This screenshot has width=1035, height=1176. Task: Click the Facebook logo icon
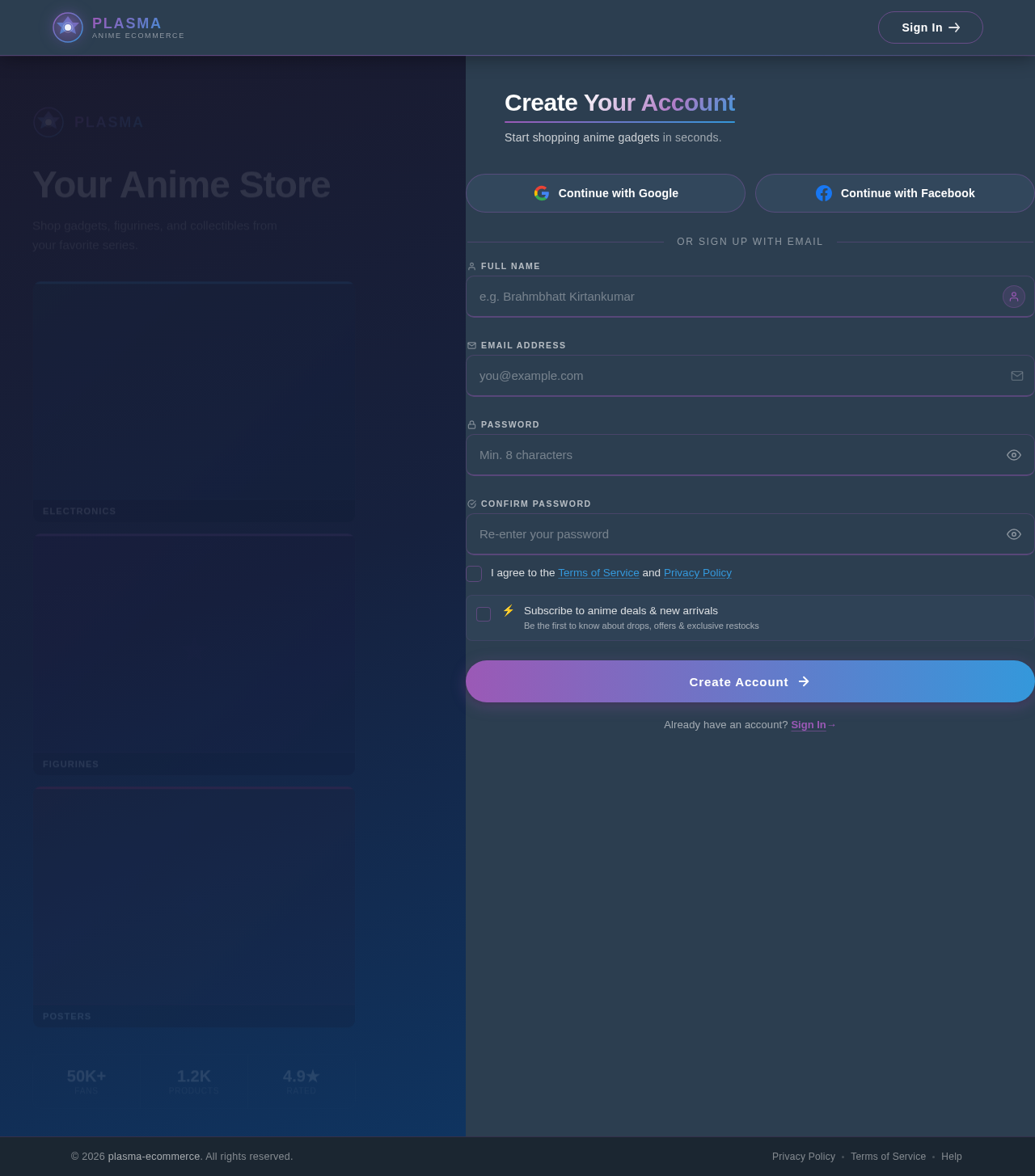click(824, 193)
